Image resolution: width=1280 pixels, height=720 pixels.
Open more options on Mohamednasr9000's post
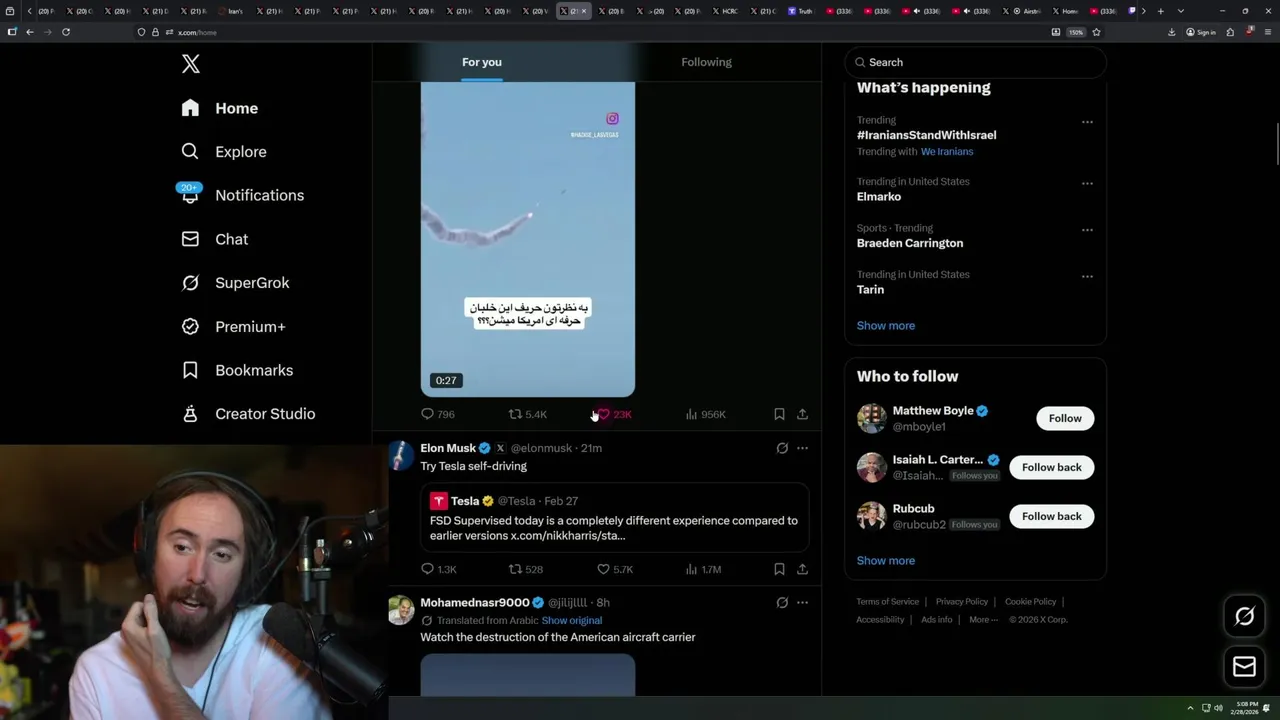tap(802, 603)
